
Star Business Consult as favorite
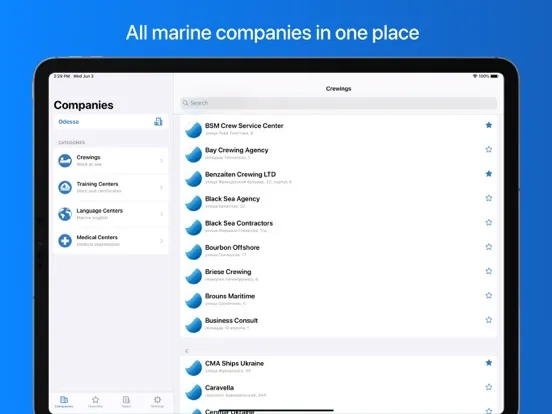pyautogui.click(x=489, y=320)
